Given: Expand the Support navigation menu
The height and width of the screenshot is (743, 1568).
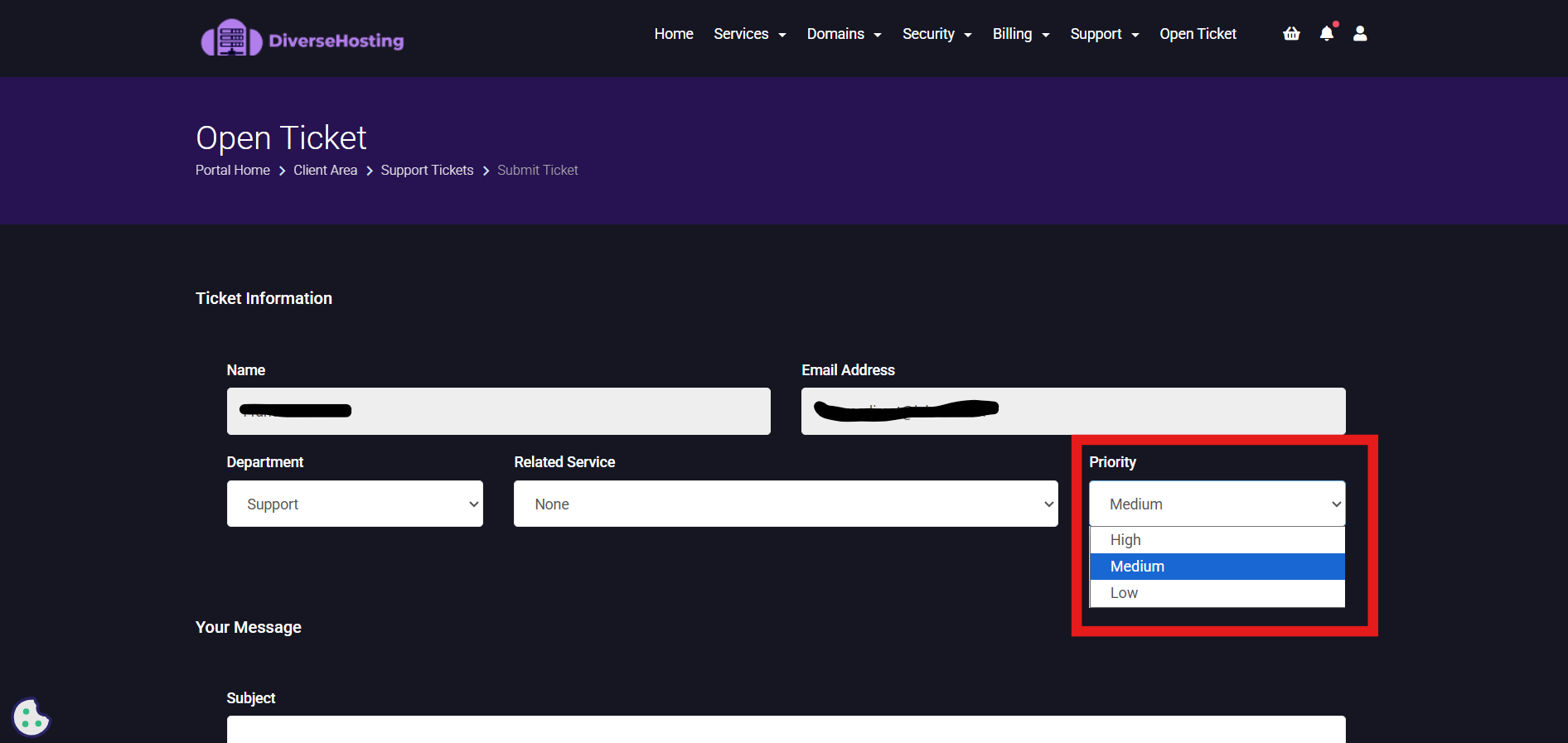Looking at the screenshot, I should pos(1104,34).
